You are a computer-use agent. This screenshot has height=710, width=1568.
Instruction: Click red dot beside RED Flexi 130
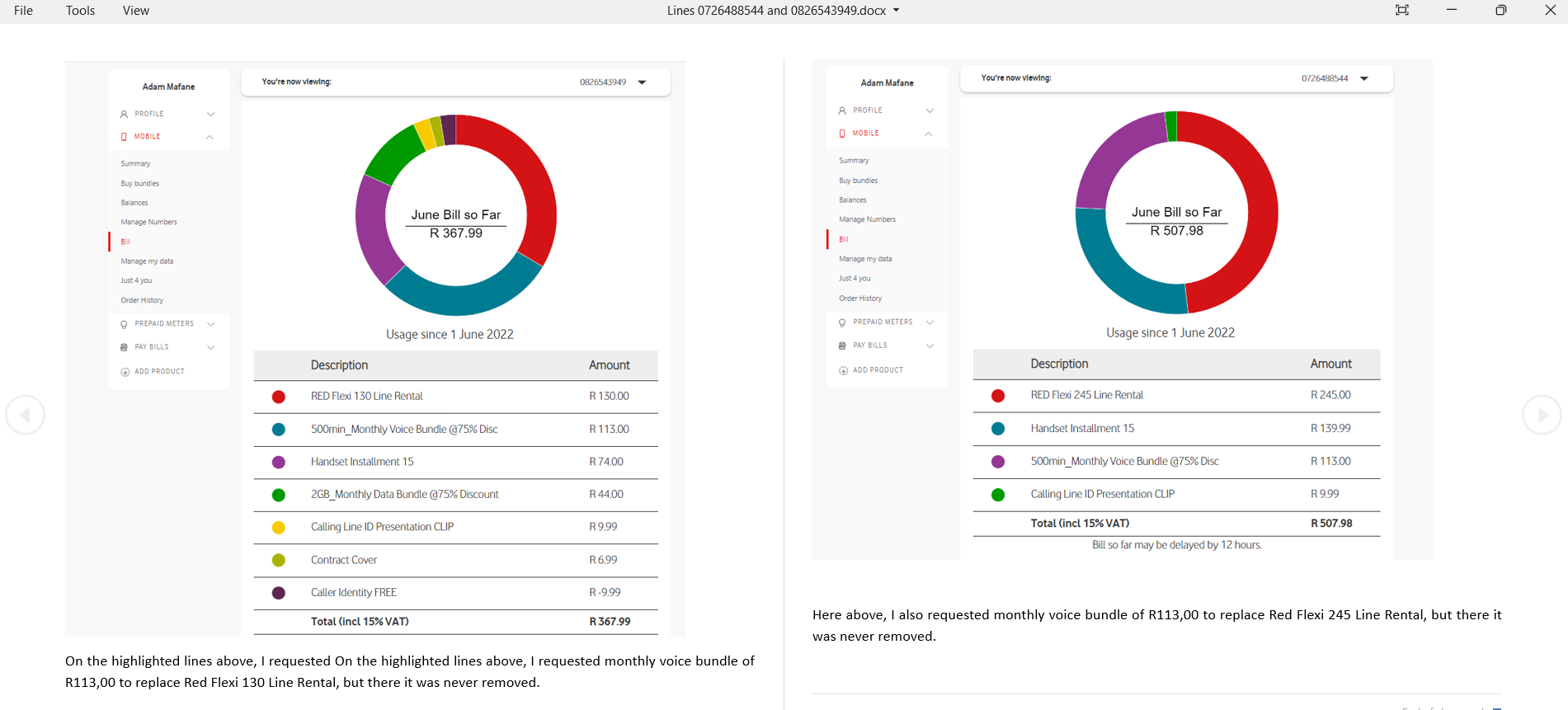click(279, 397)
